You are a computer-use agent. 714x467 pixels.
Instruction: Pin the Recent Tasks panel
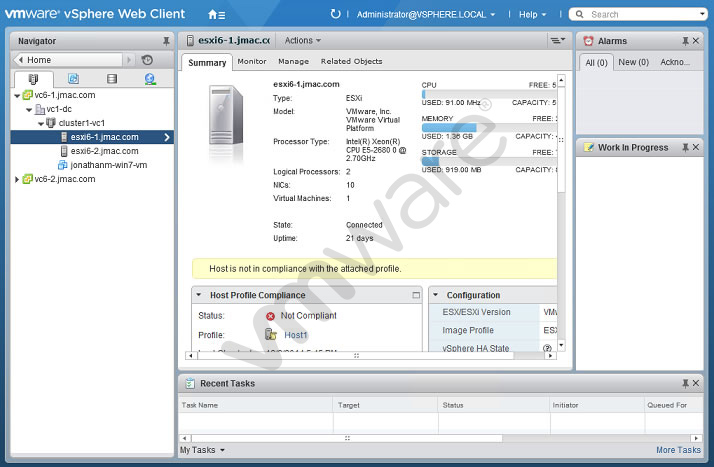pos(685,383)
